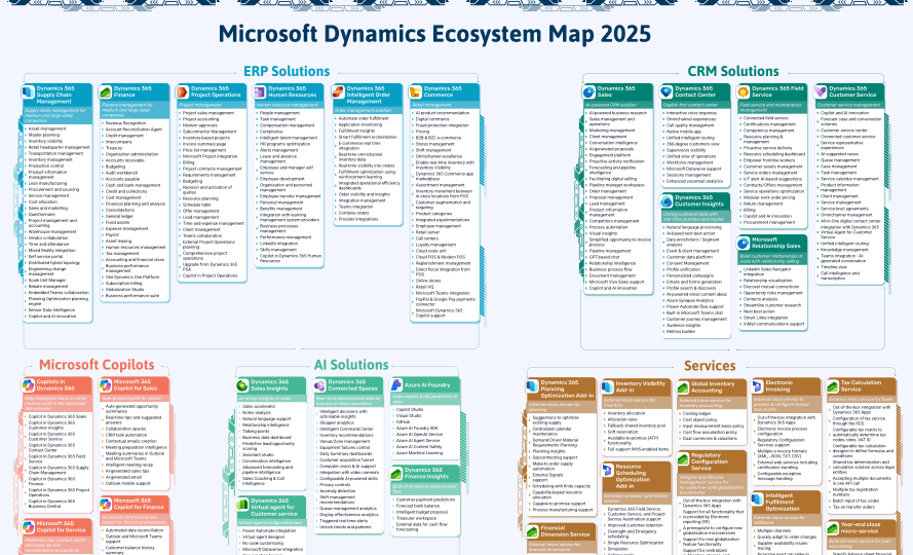Click the Azure AI Foundry icon
Screen dimensions: 913x555
click(x=397, y=386)
